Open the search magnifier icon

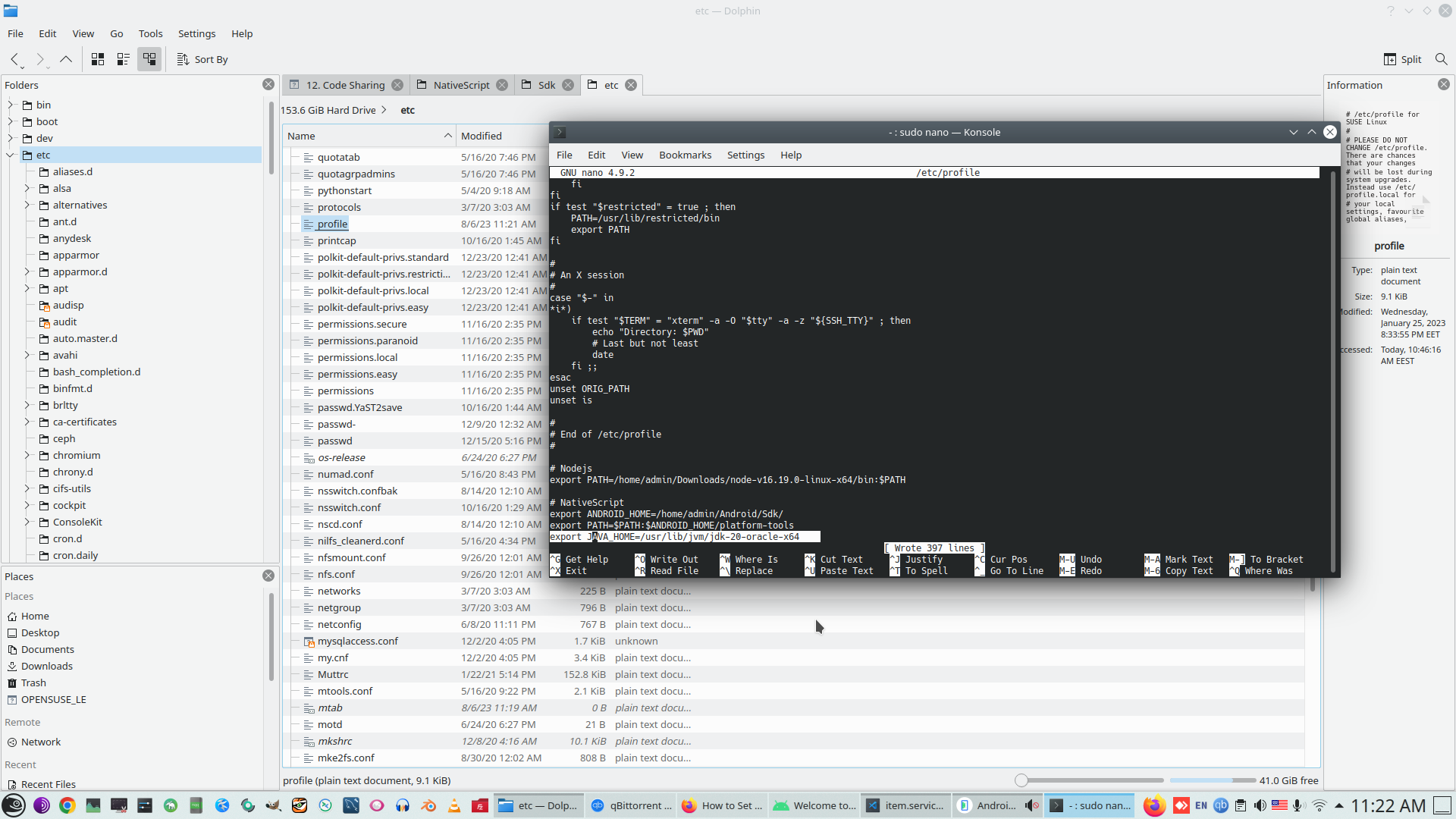(1441, 59)
